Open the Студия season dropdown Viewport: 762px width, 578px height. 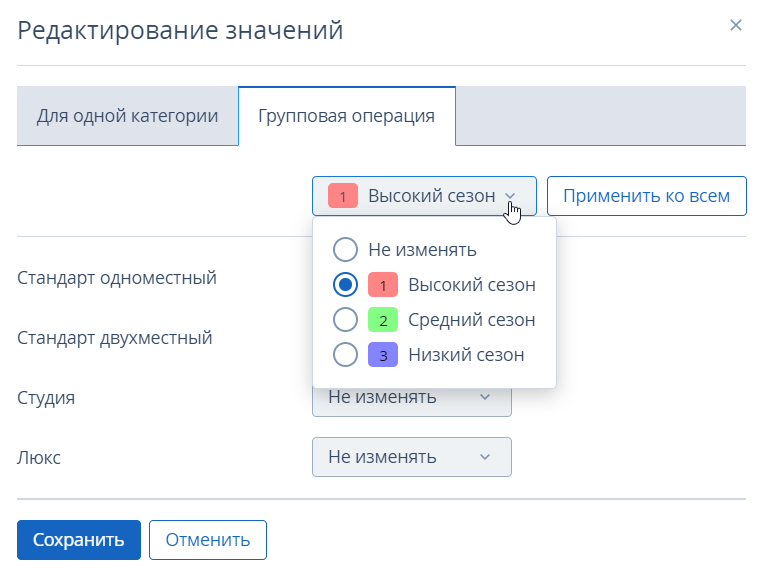tap(412, 402)
